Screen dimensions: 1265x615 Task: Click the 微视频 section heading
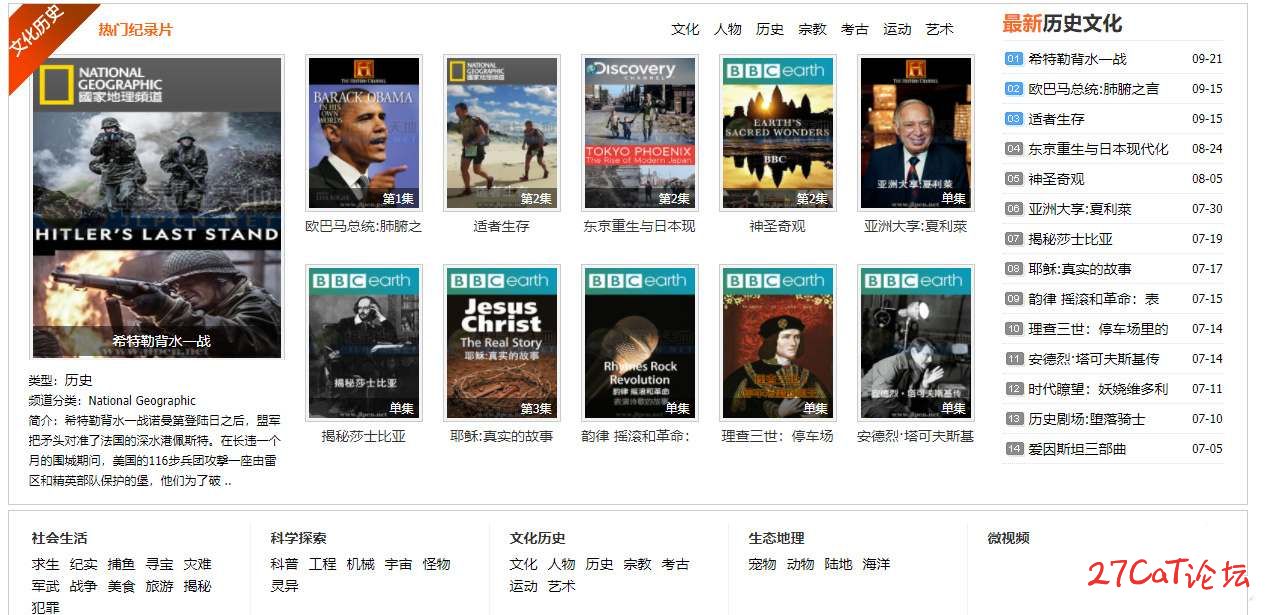coord(1008,538)
